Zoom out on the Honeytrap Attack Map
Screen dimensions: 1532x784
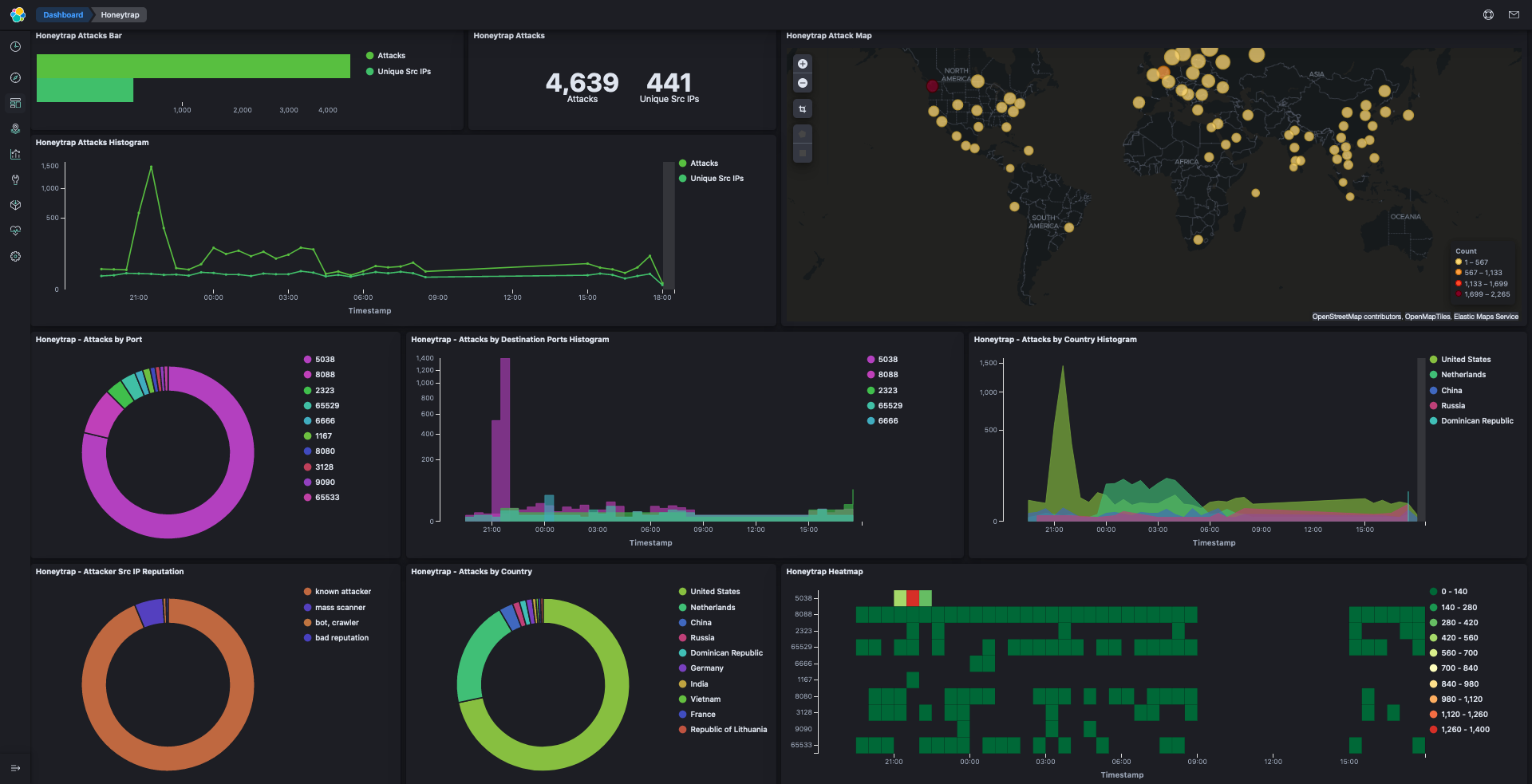tap(803, 83)
